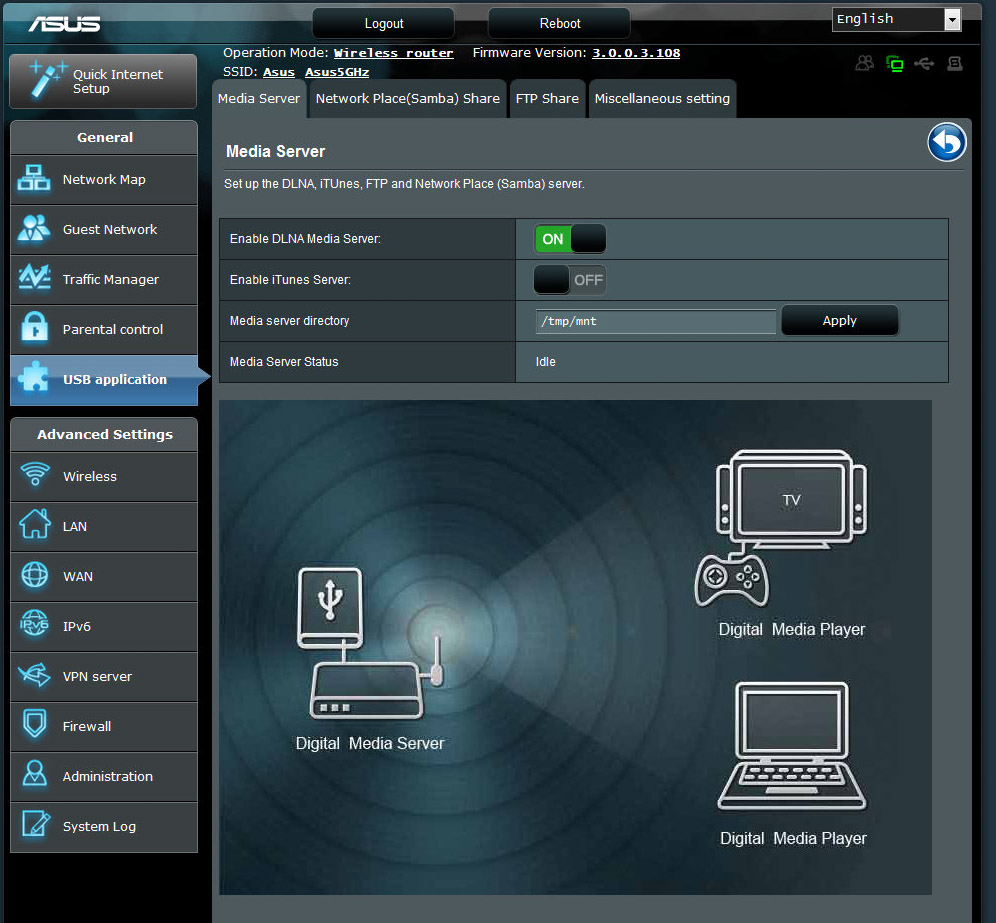Screen dimensions: 996x923
Task: Click the green network connection status icon
Action: [894, 64]
